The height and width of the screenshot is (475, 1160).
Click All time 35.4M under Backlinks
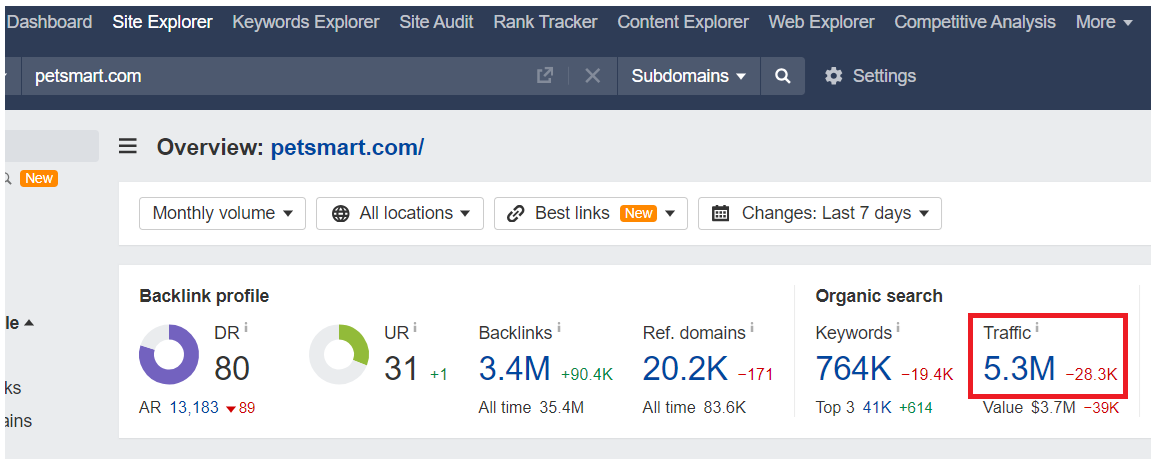(x=531, y=408)
